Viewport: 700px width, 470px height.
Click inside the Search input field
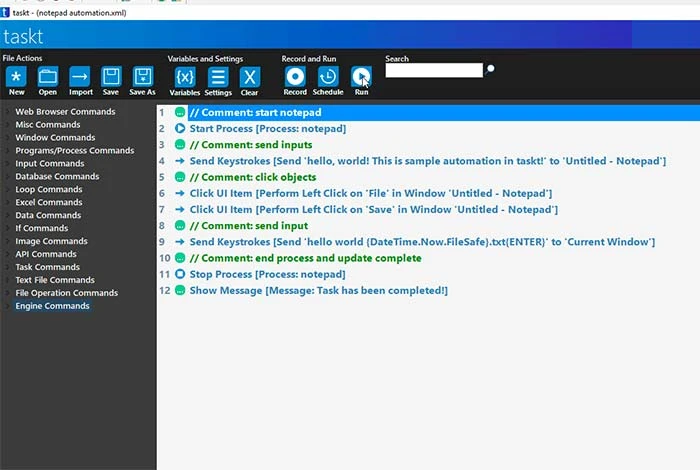click(x=434, y=70)
